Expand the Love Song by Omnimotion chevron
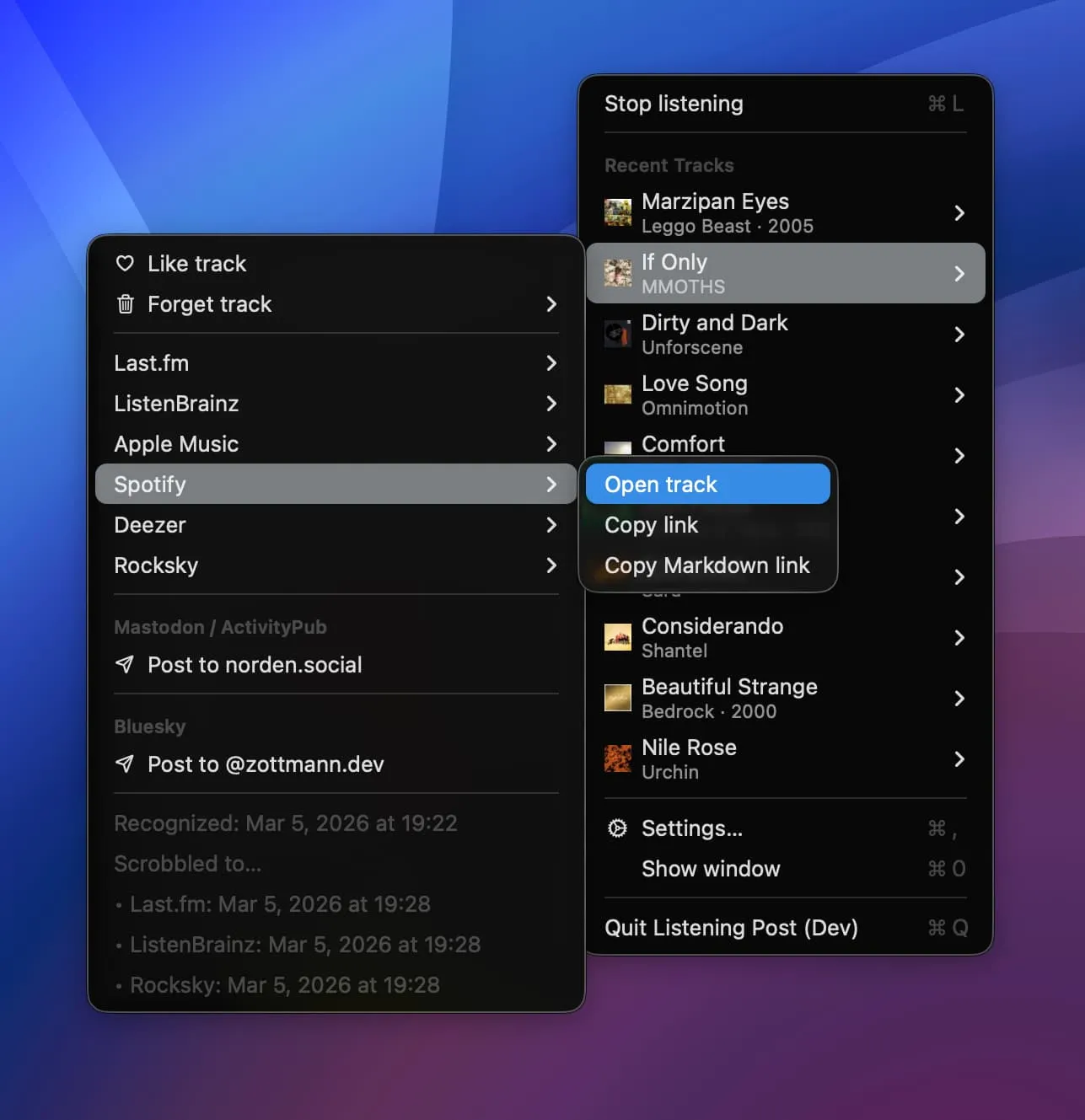The height and width of the screenshot is (1120, 1085). (x=959, y=394)
